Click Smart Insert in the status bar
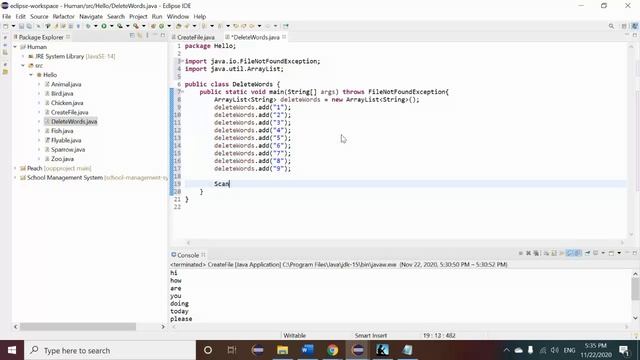The image size is (640, 360). pyautogui.click(x=371, y=336)
